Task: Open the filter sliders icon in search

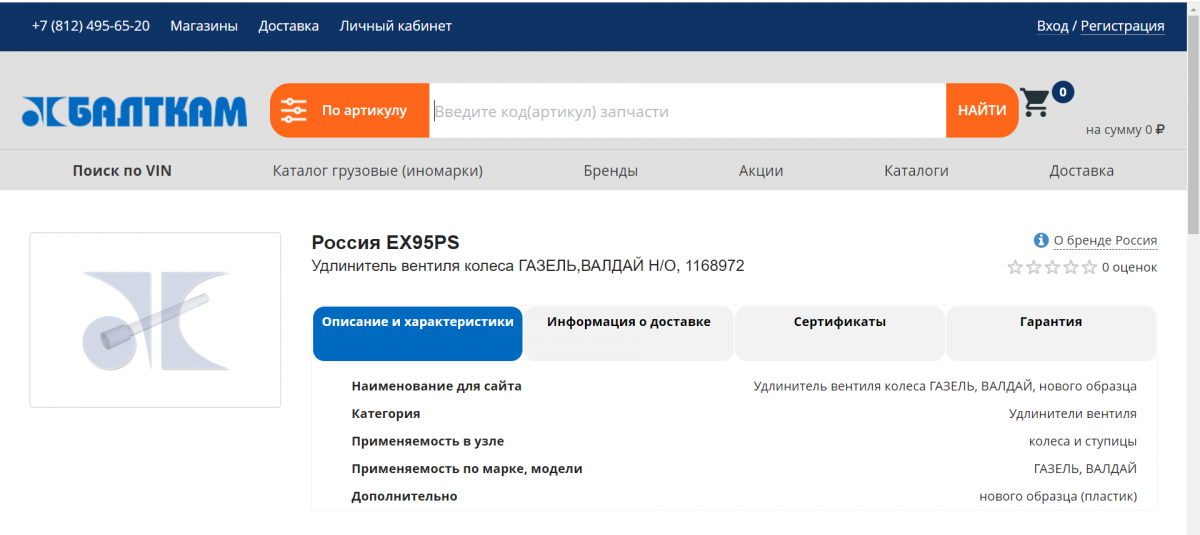Action: click(x=294, y=110)
